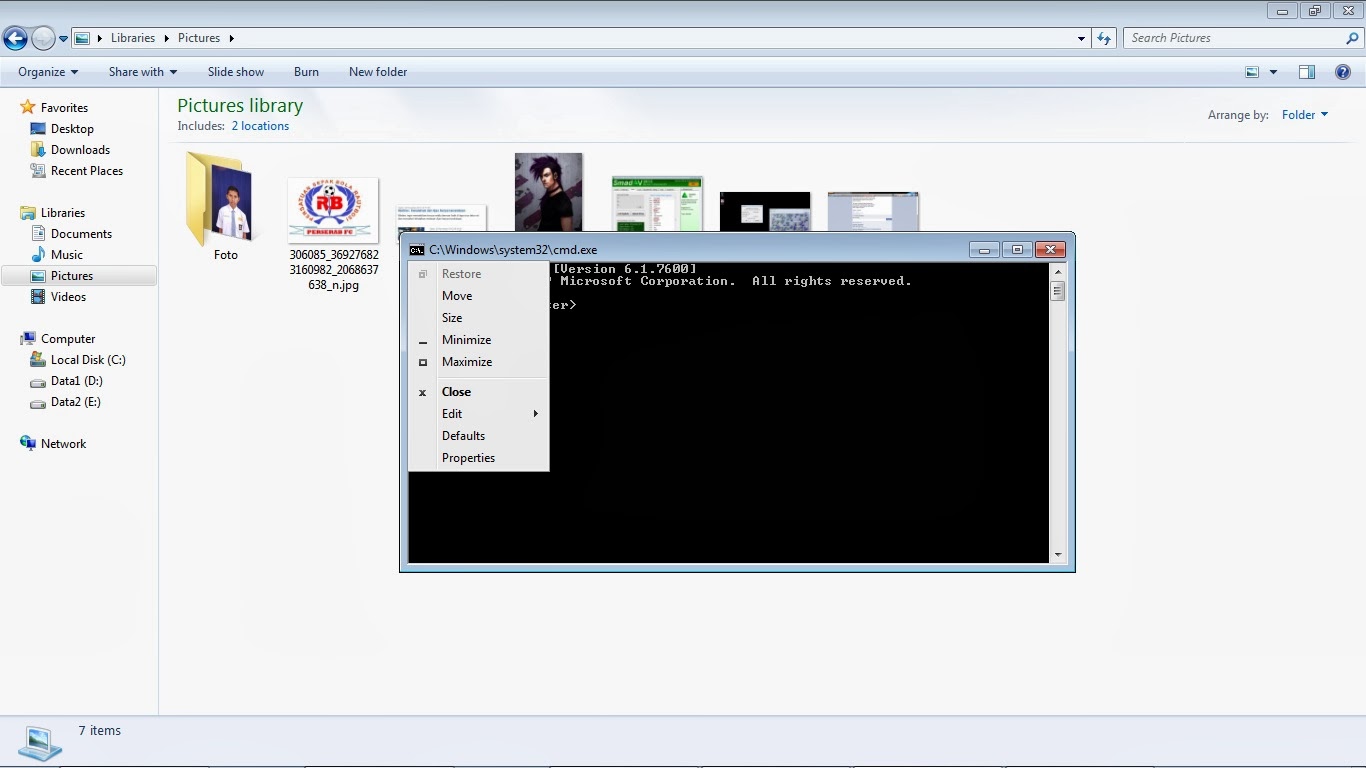The image size is (1366, 768).
Task: Select the Network icon in navigation pane
Action: click(x=28, y=444)
